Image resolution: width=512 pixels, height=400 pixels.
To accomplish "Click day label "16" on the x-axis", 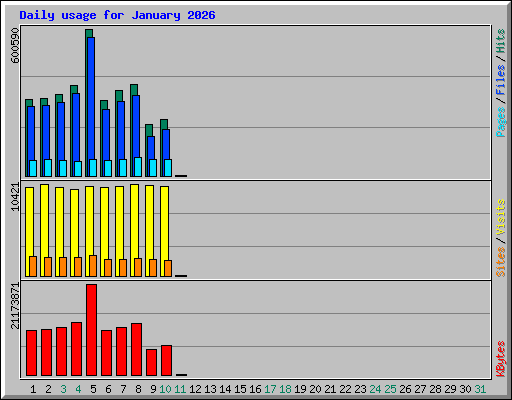I will (x=255, y=389).
